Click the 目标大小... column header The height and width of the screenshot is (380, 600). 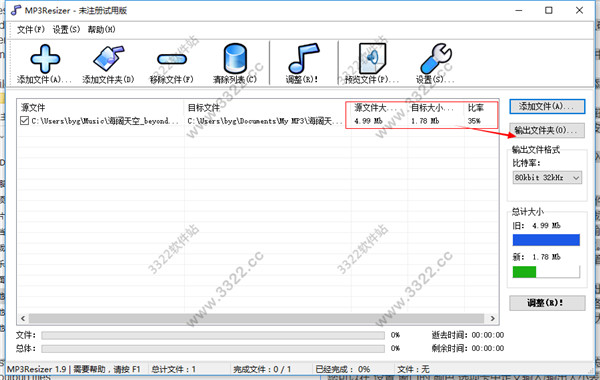tap(432, 108)
